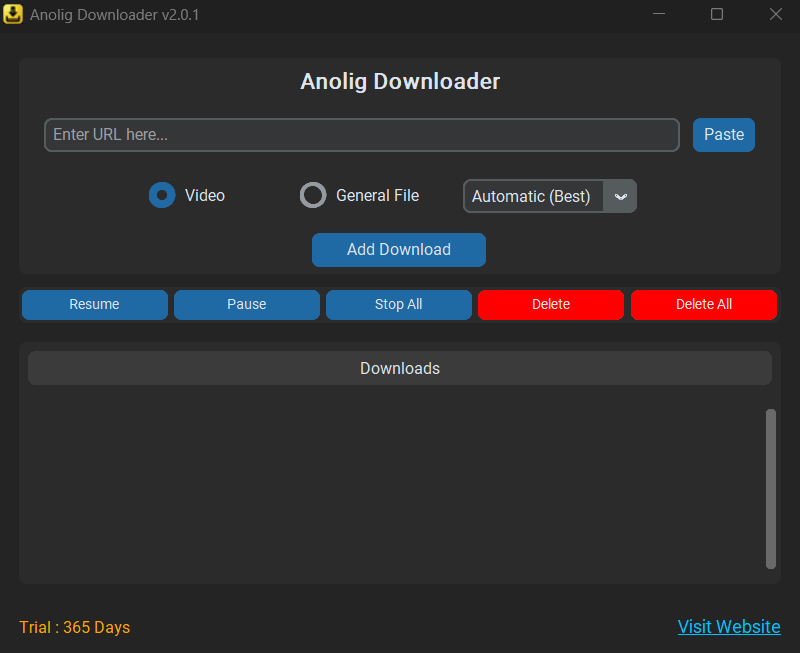Click the Add Download button
Viewport: 800px width, 653px height.
398,250
